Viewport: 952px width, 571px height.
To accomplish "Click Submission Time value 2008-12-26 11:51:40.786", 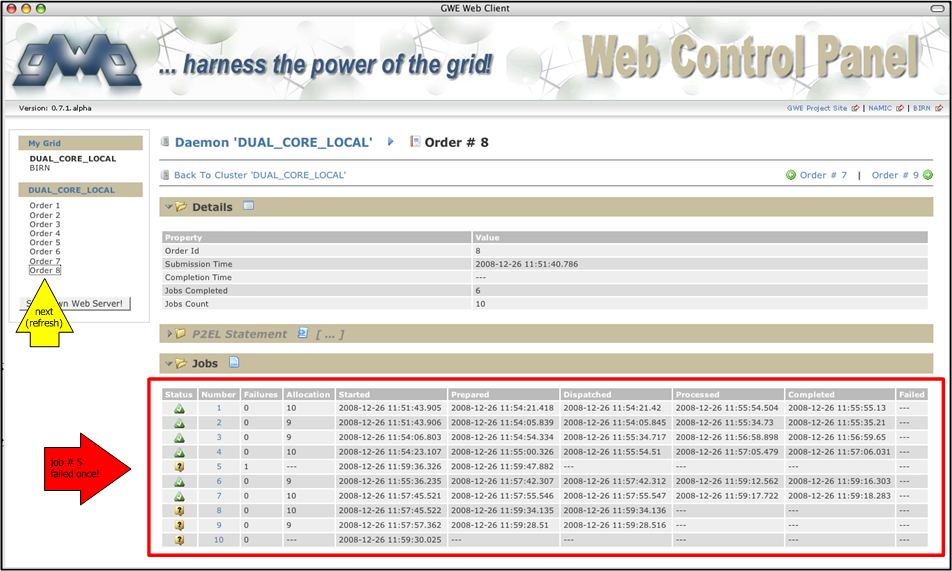I will click(526, 264).
